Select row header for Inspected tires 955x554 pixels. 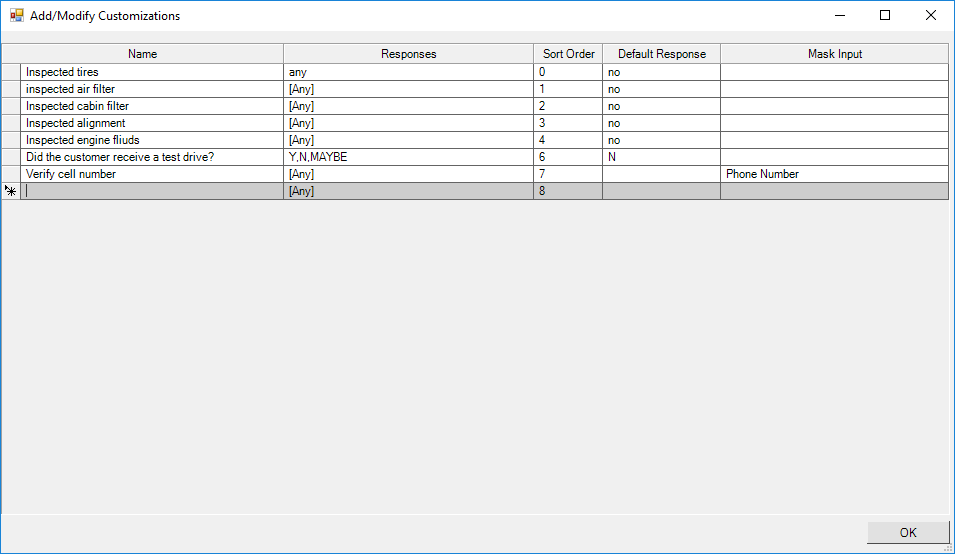tap(11, 72)
